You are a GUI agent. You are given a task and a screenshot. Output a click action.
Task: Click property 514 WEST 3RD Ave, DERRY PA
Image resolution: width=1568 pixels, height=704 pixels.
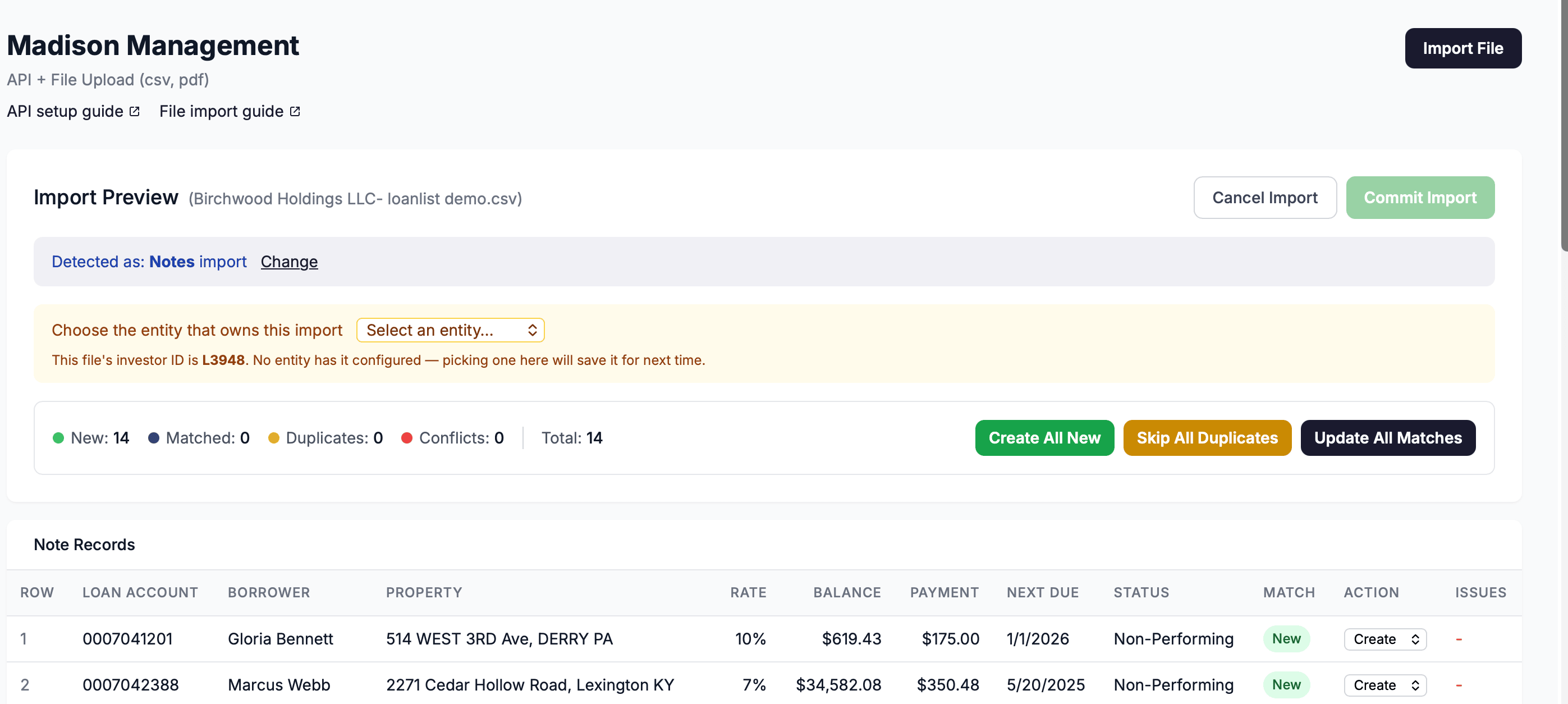499,639
